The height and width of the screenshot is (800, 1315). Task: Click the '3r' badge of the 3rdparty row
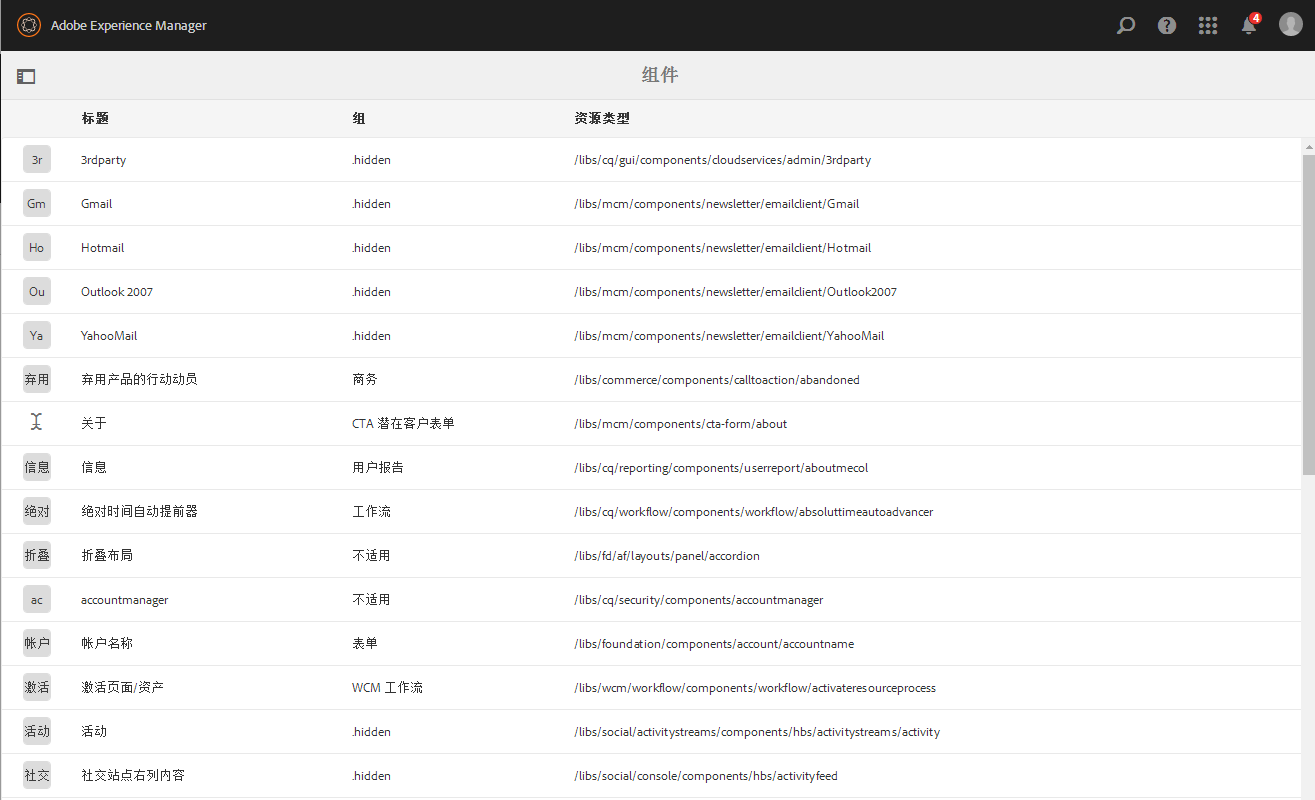coord(37,160)
